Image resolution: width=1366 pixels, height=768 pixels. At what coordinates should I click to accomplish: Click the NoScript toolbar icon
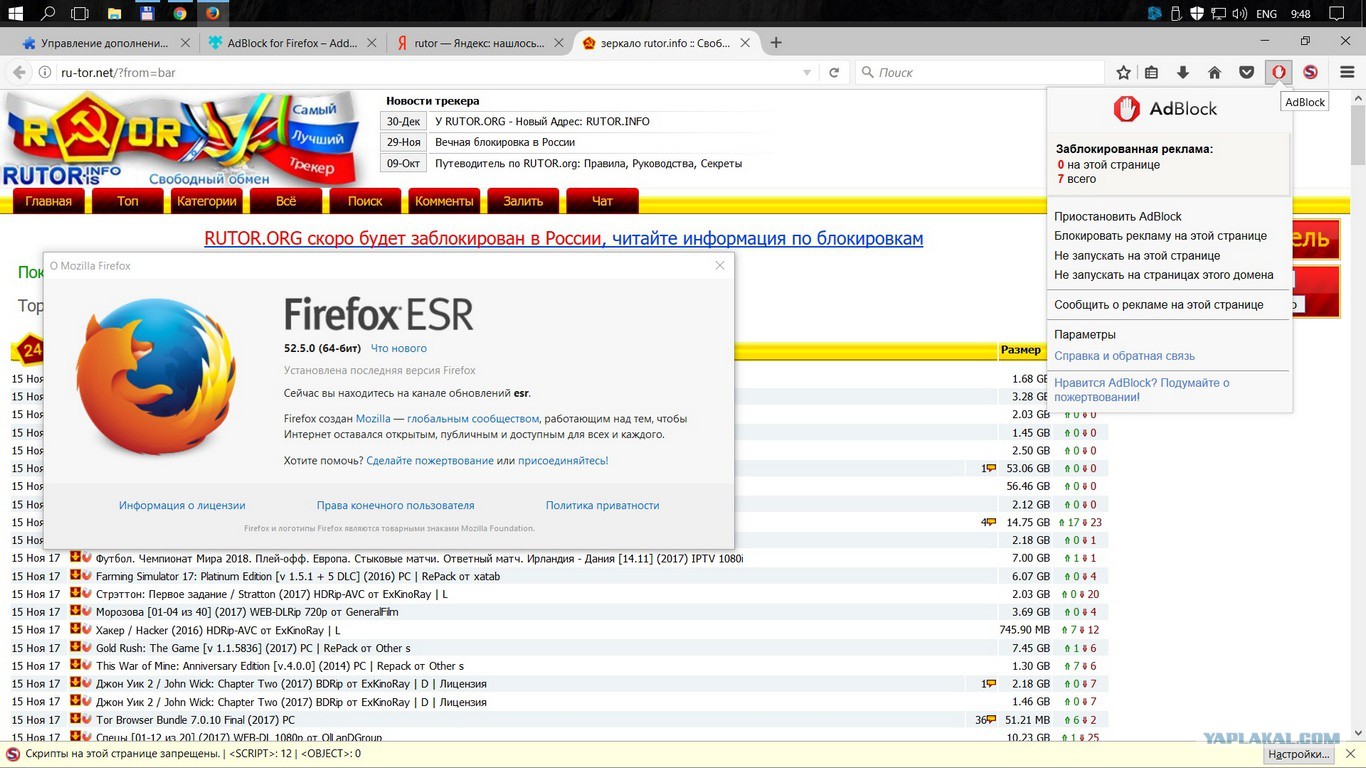click(x=1310, y=72)
